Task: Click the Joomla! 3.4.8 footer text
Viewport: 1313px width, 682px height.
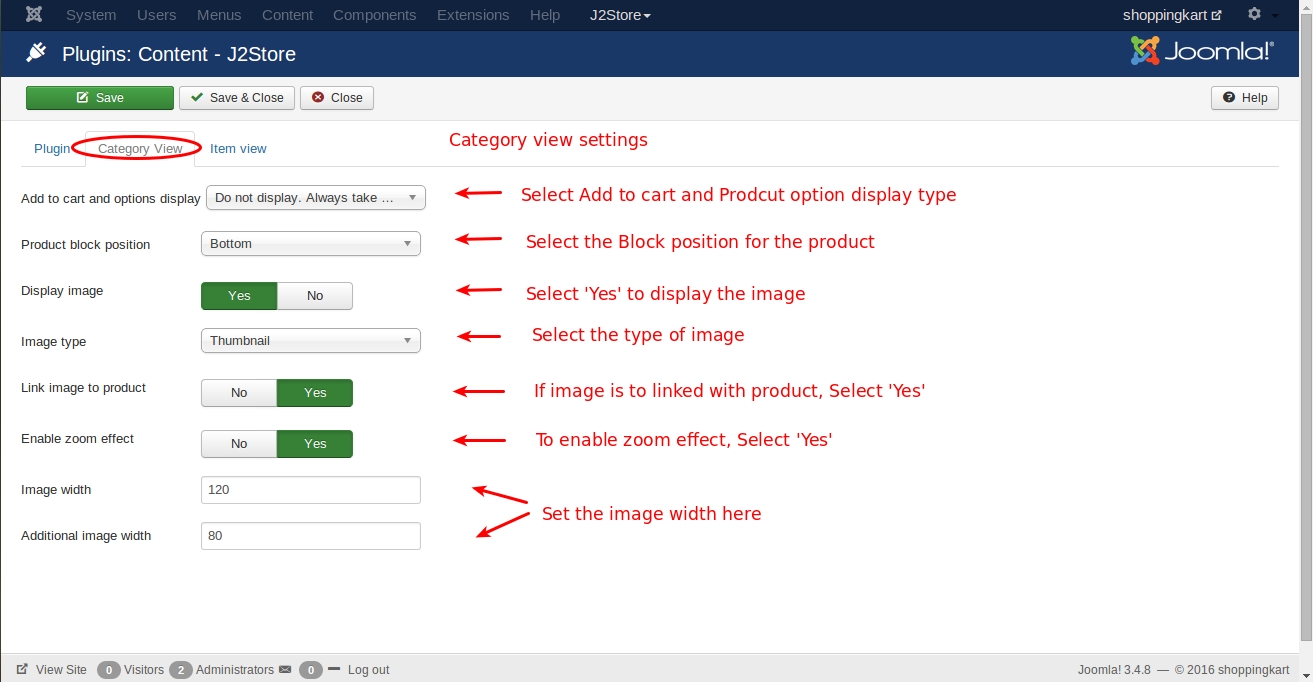Action: pos(1114,670)
